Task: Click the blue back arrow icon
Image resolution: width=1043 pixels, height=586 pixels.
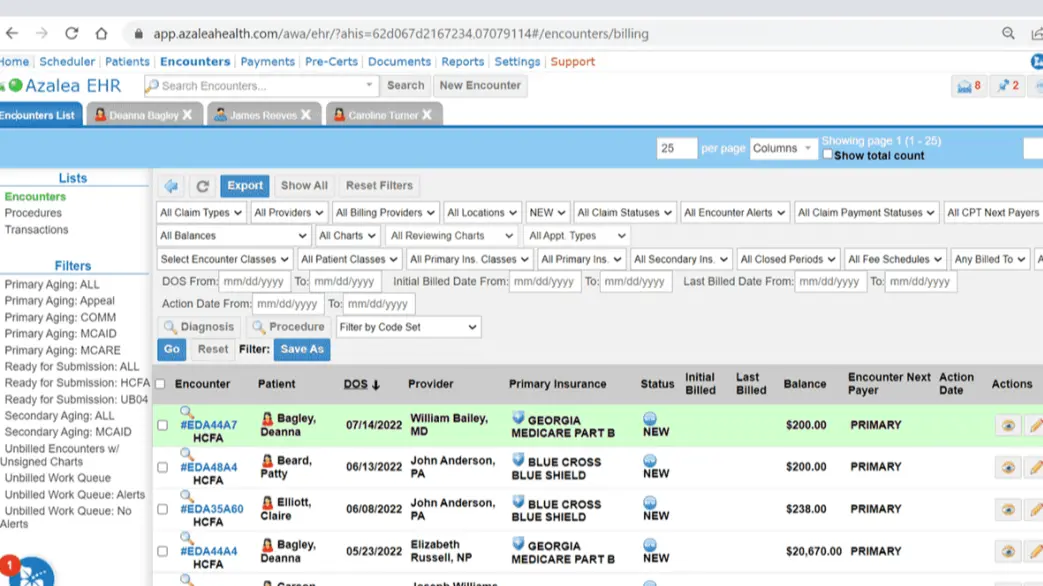Action: [171, 186]
